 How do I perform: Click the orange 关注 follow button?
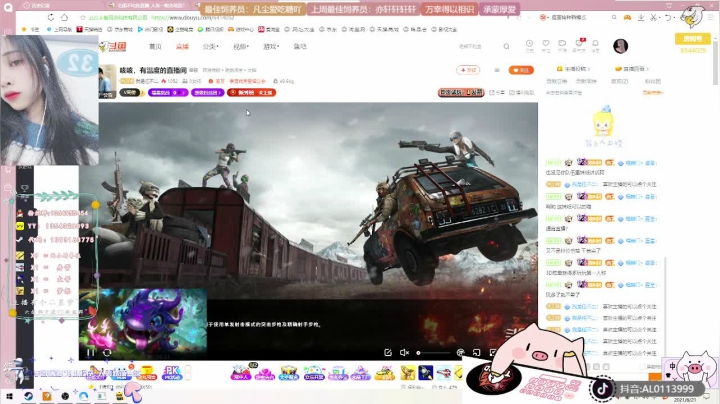coord(521,70)
